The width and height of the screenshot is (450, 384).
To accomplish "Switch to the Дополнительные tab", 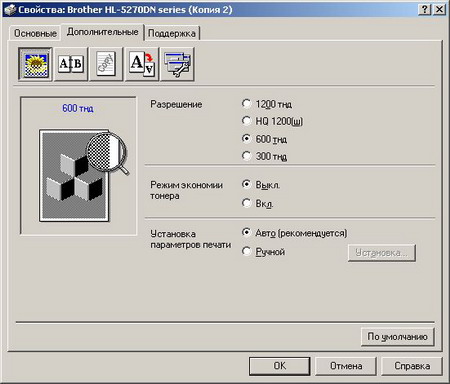I will click(102, 32).
